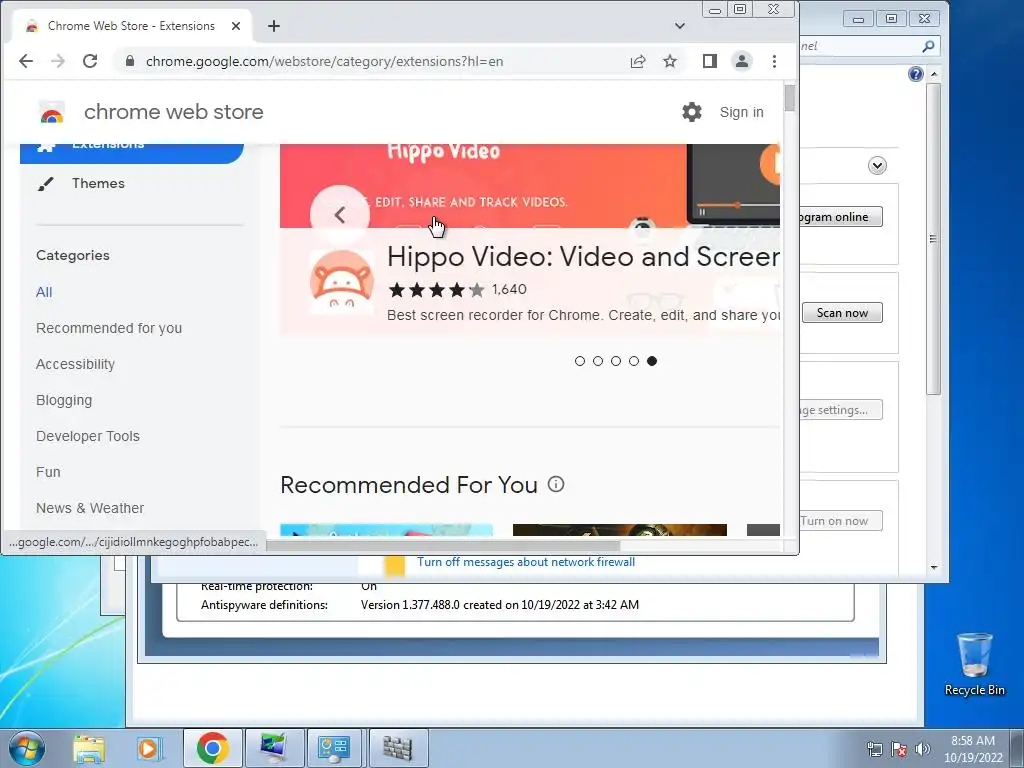Click the address bar URL
This screenshot has width=1024, height=768.
pos(325,61)
